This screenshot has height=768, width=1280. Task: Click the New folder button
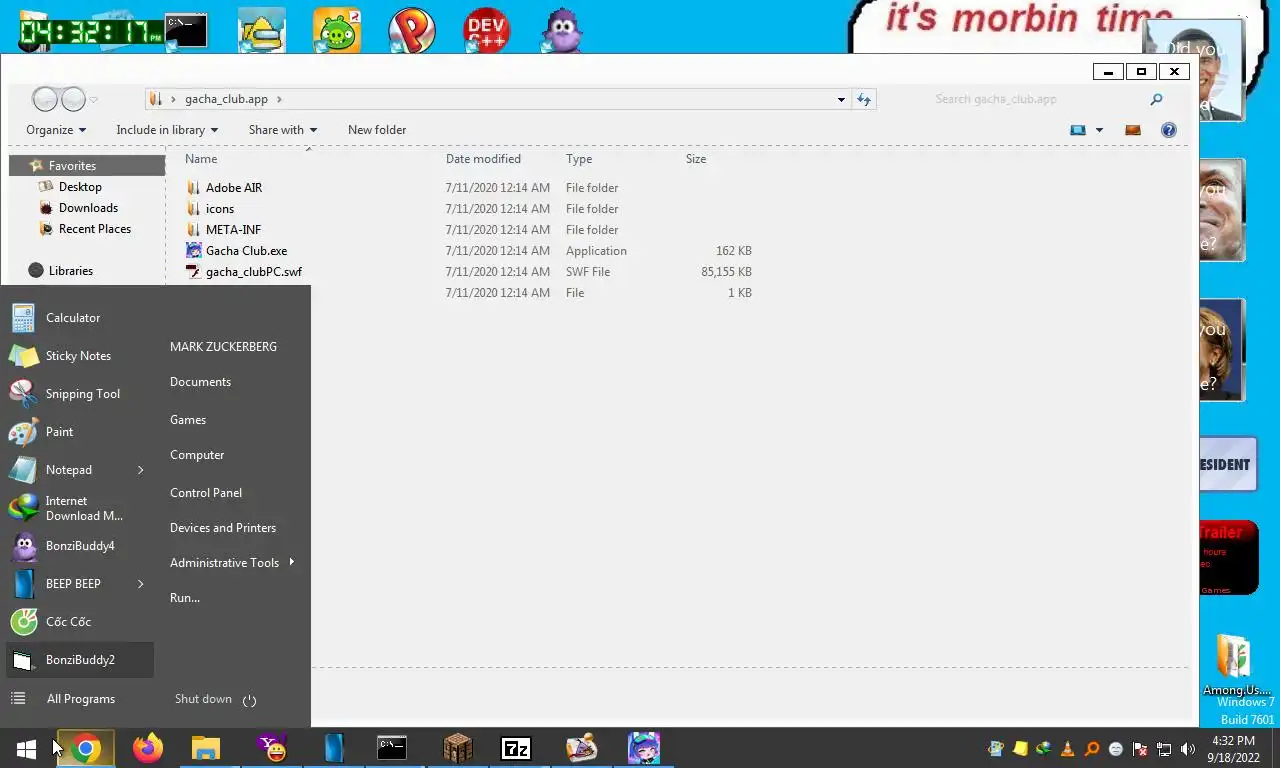point(377,130)
